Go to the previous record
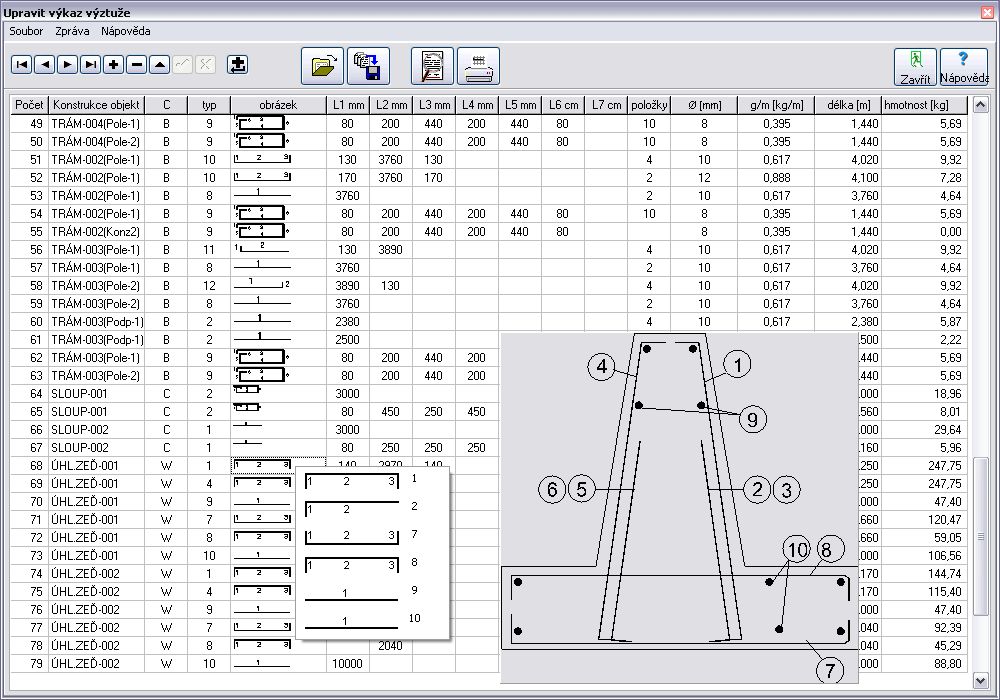This screenshot has height=700, width=1000. [x=45, y=64]
